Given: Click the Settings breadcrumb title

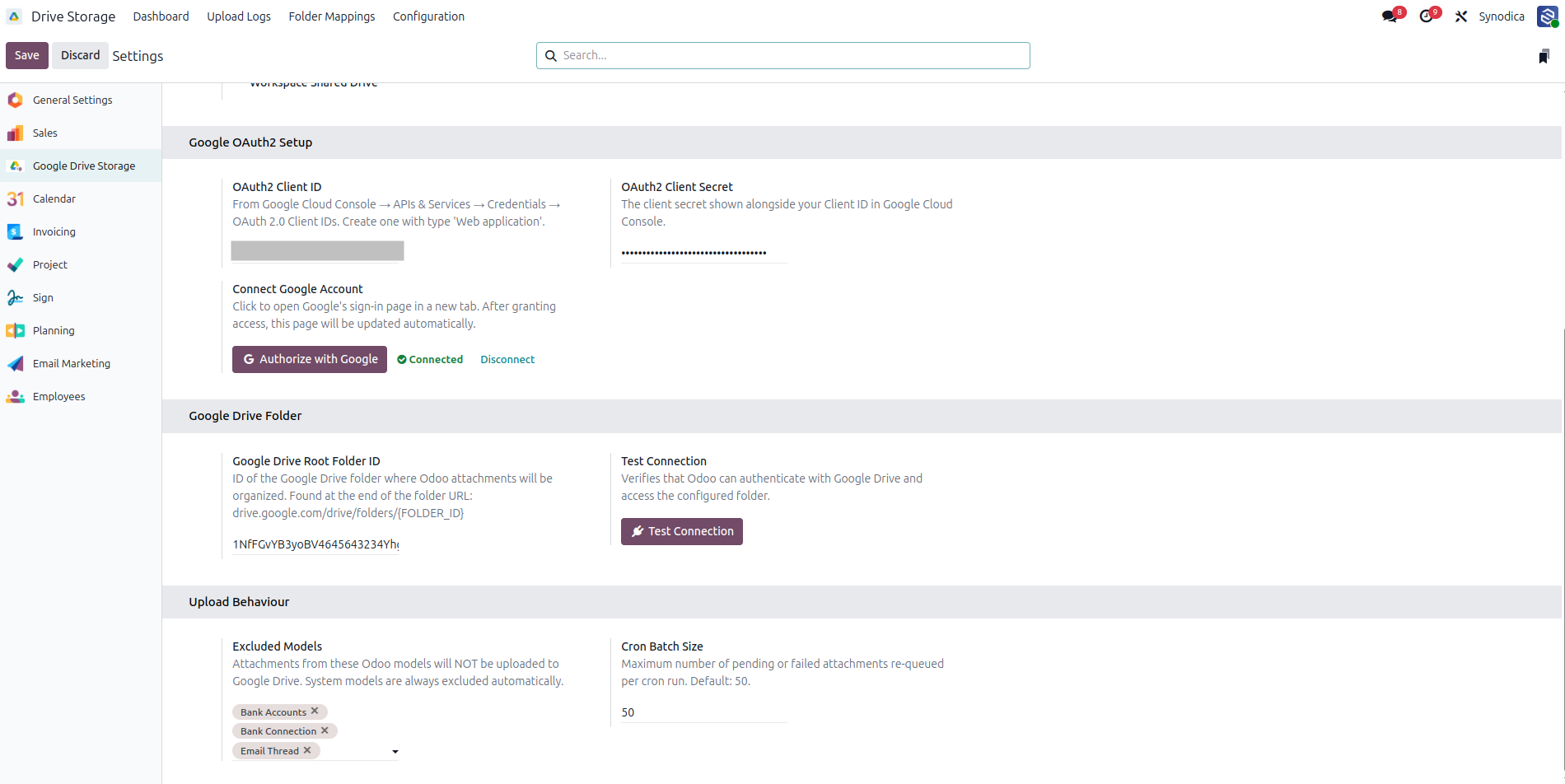Looking at the screenshot, I should coord(138,56).
